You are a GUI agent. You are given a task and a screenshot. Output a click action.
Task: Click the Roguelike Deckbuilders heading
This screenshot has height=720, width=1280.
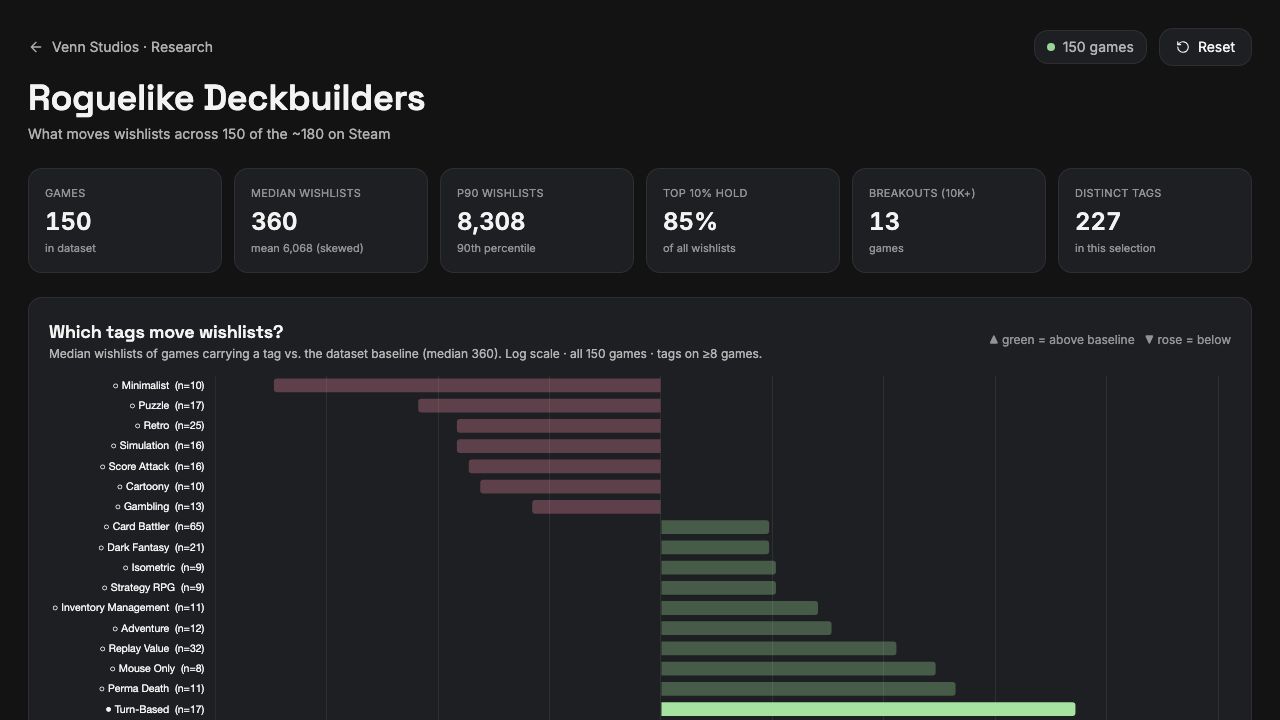click(x=227, y=98)
